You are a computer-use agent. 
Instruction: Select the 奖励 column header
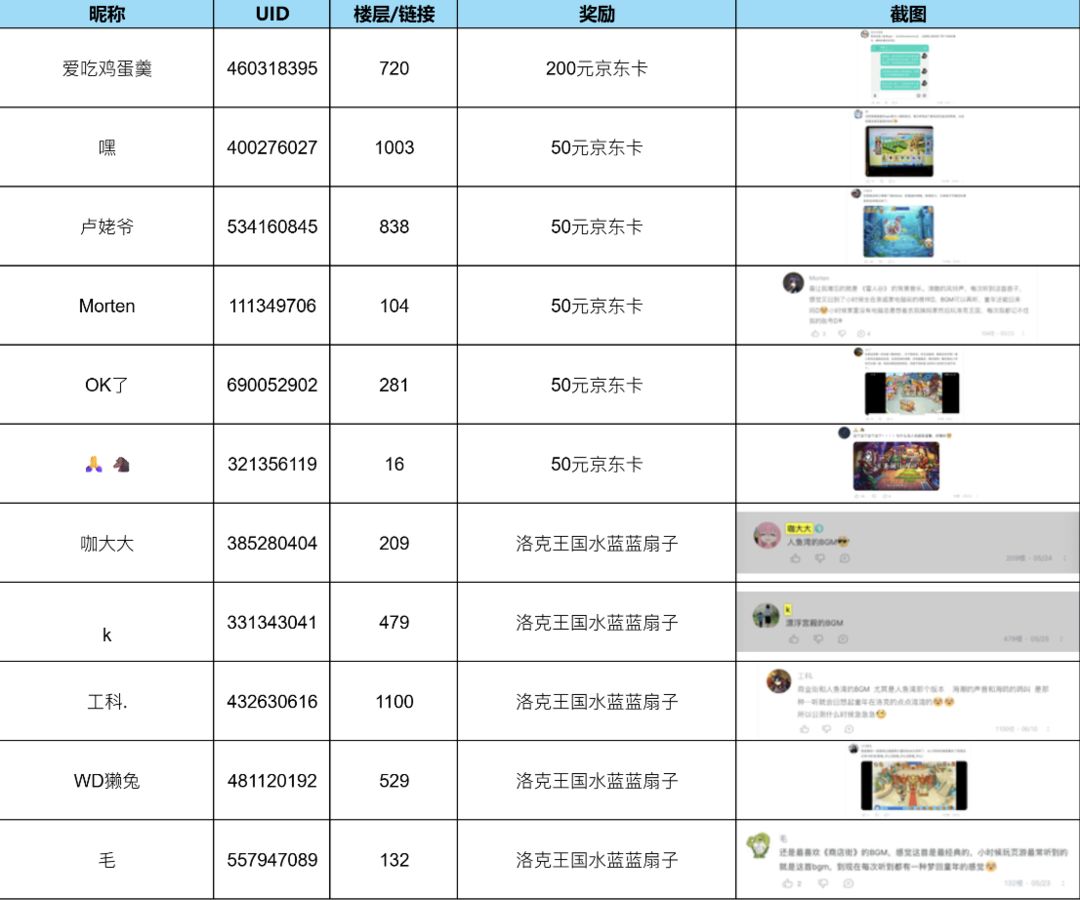pyautogui.click(x=596, y=14)
